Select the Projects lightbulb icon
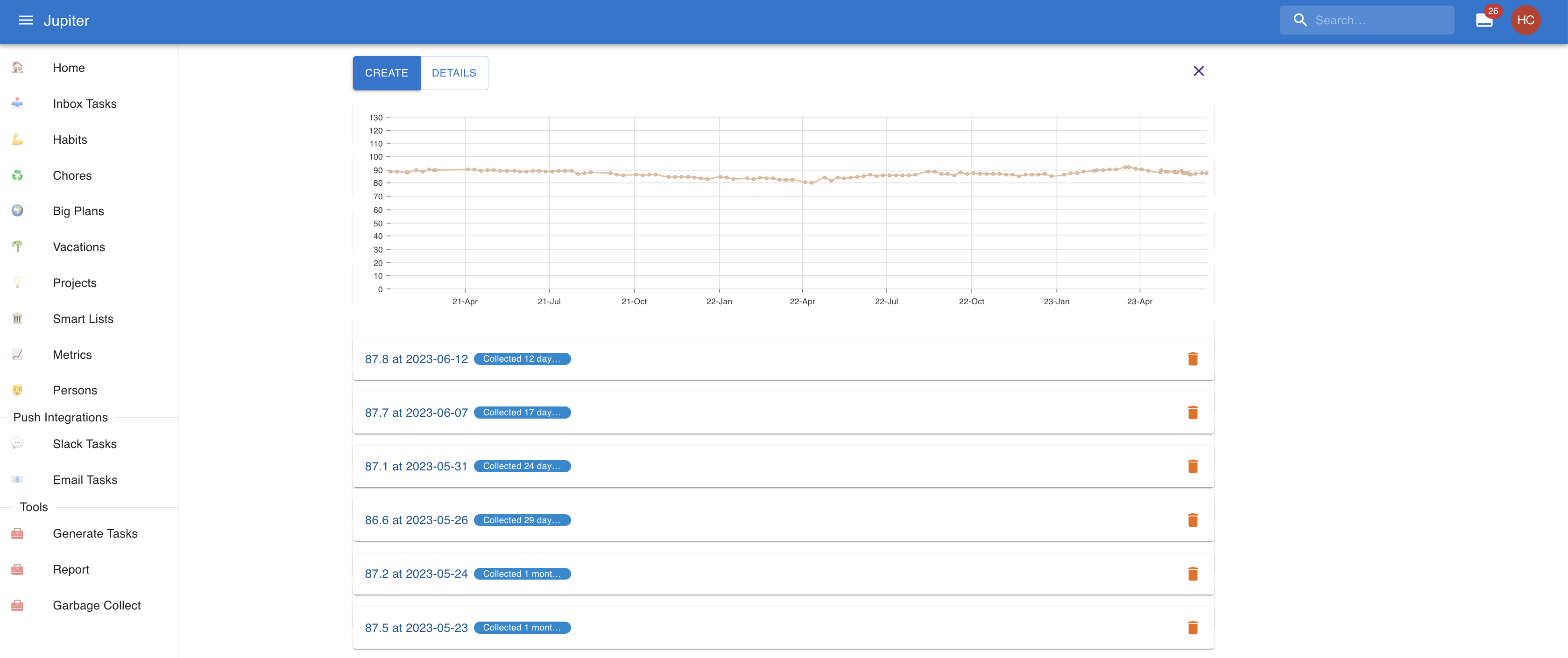 (18, 282)
